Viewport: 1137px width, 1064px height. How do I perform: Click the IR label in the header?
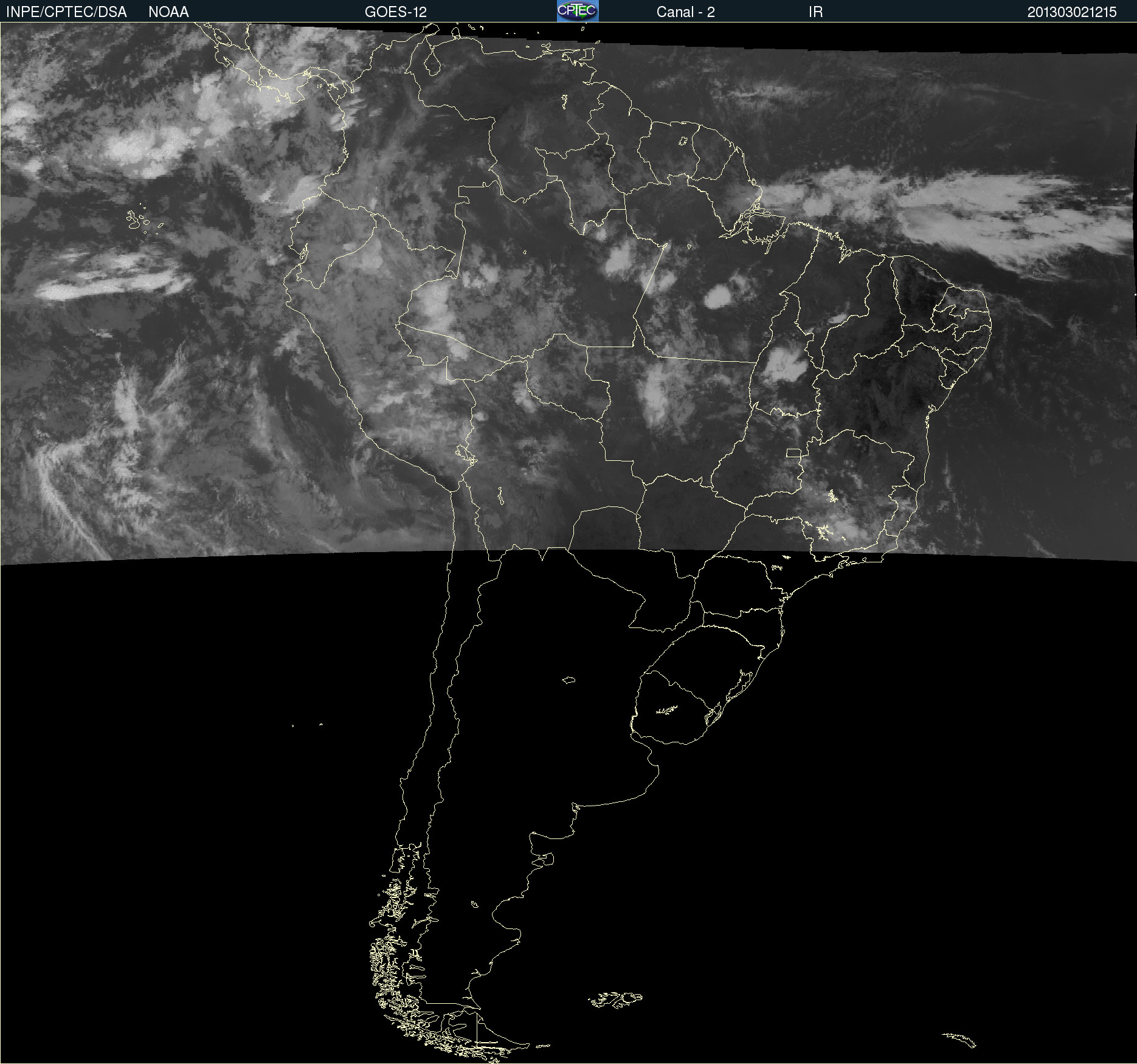coord(815,12)
